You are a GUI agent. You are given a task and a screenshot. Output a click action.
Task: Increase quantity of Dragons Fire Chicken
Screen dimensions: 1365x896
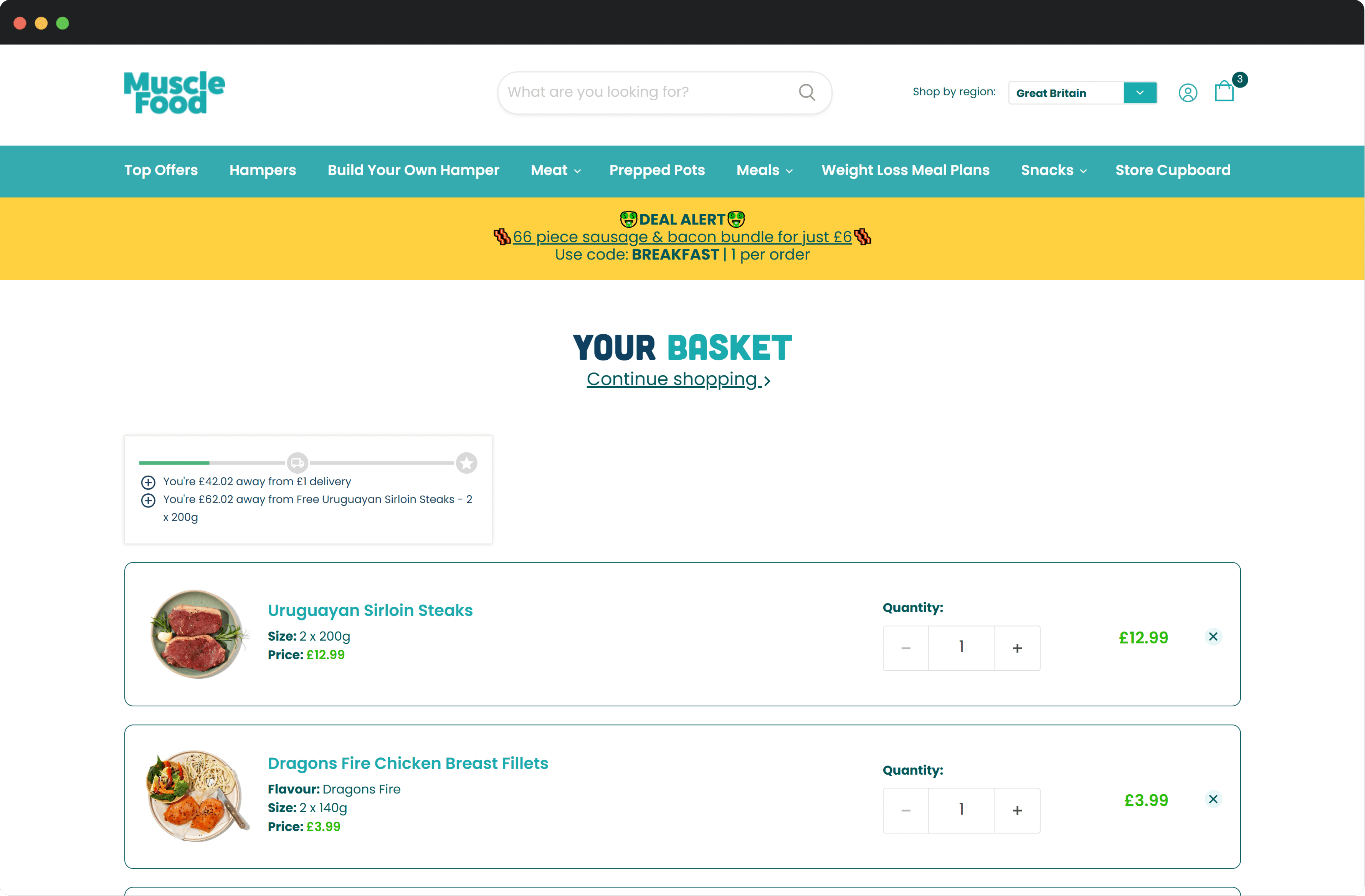point(1018,810)
